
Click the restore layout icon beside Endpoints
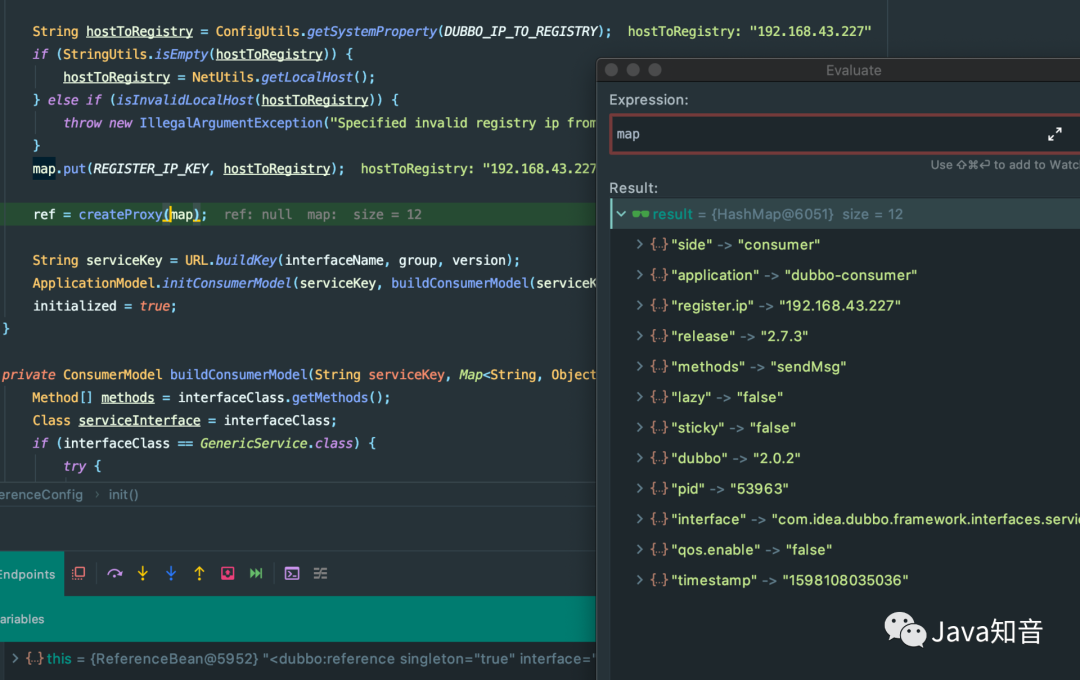coord(79,573)
